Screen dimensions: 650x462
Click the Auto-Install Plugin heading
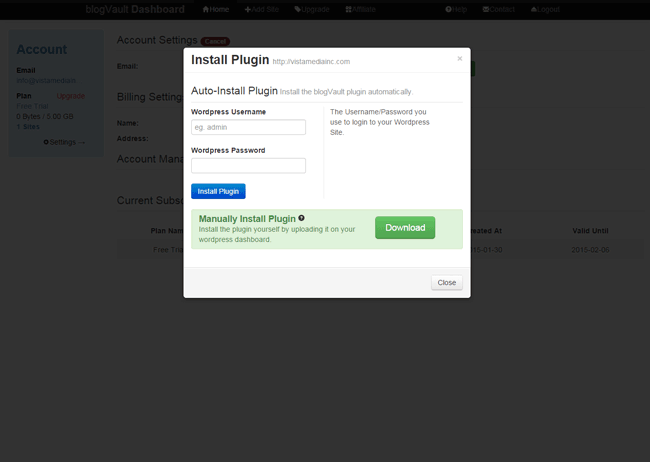pyautogui.click(x=234, y=90)
